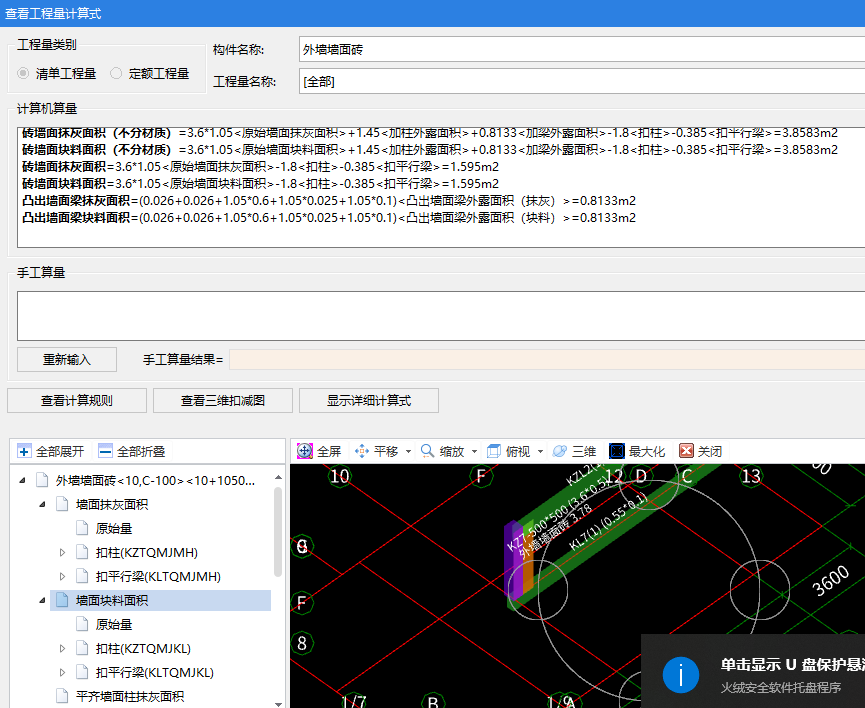Click 砖墙面抹灰面积=3.6*1.05 formula line
The image size is (865, 708).
[x=260, y=167]
